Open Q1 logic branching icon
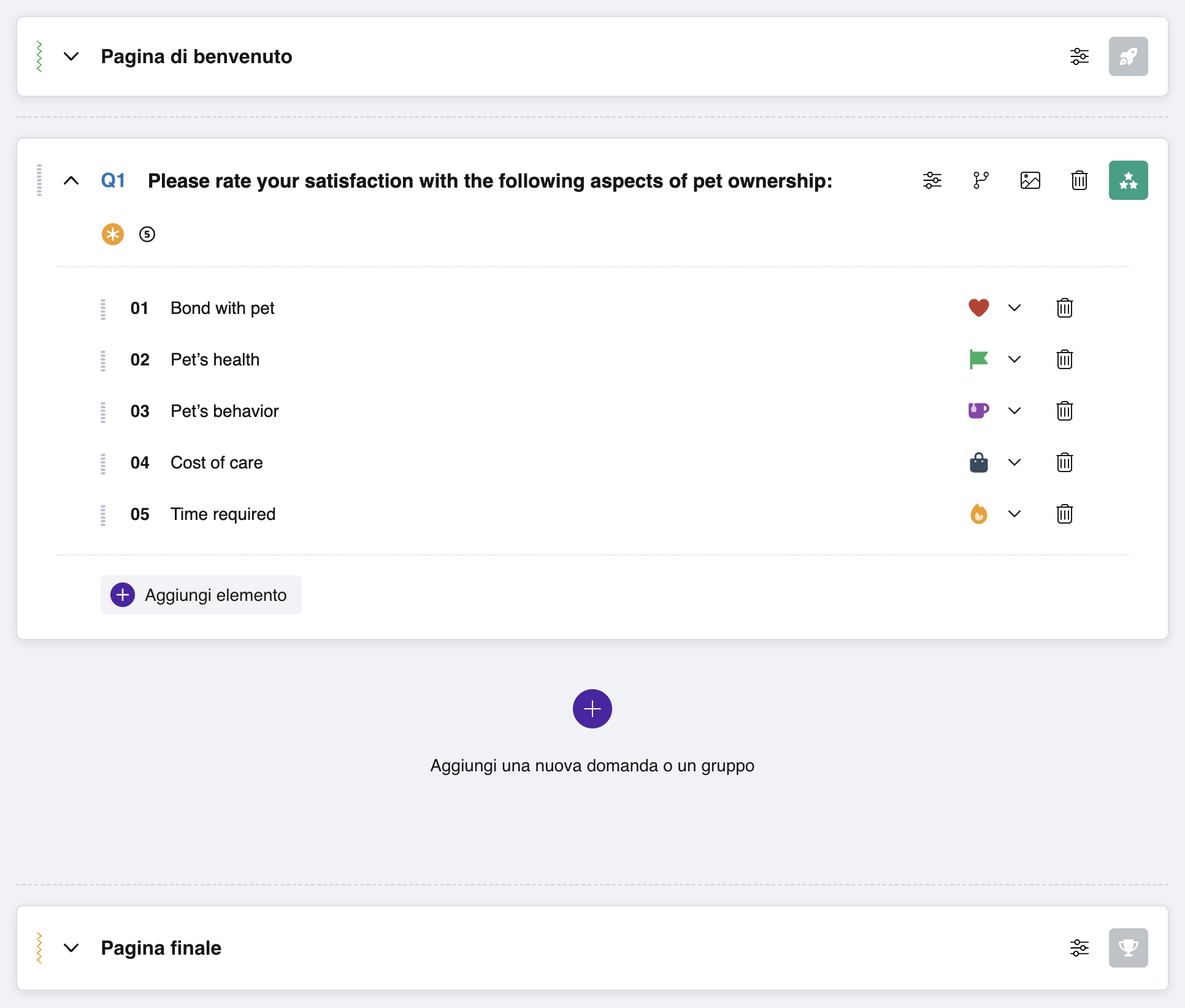This screenshot has height=1008, width=1185. (981, 180)
